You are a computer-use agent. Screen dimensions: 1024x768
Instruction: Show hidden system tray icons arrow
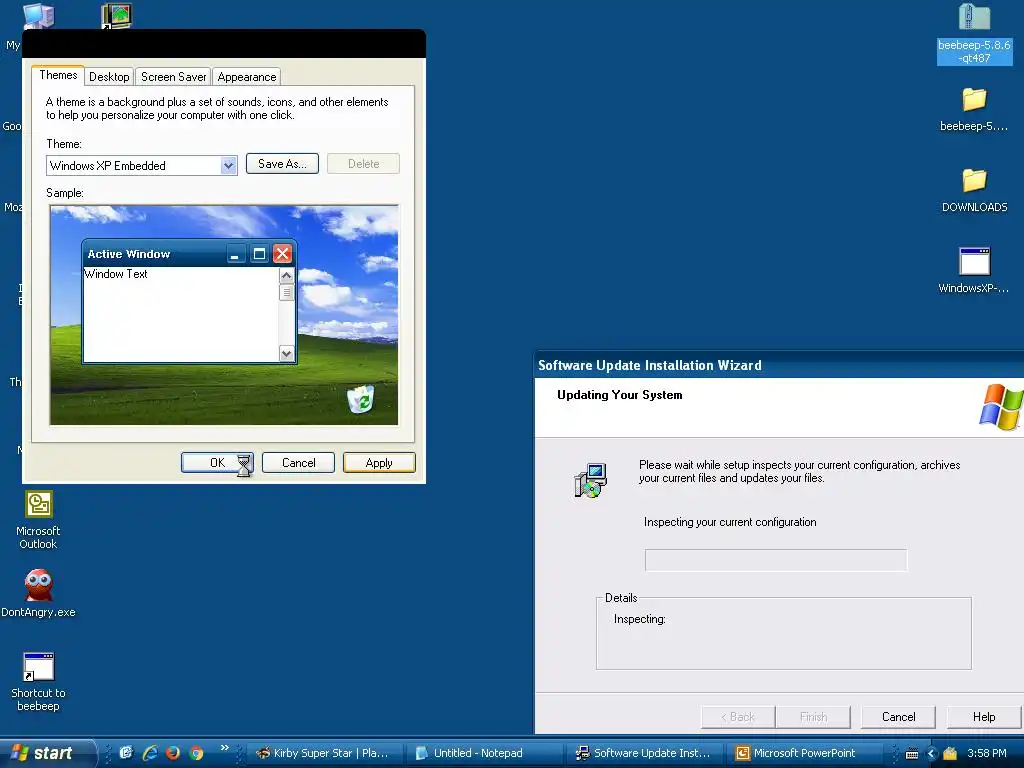tap(931, 754)
